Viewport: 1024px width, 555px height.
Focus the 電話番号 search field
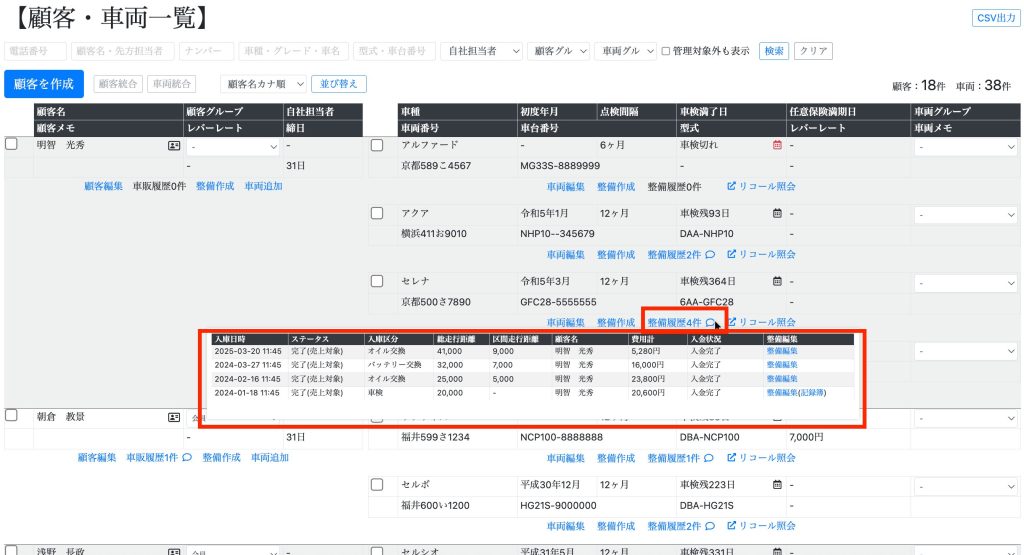(x=35, y=51)
